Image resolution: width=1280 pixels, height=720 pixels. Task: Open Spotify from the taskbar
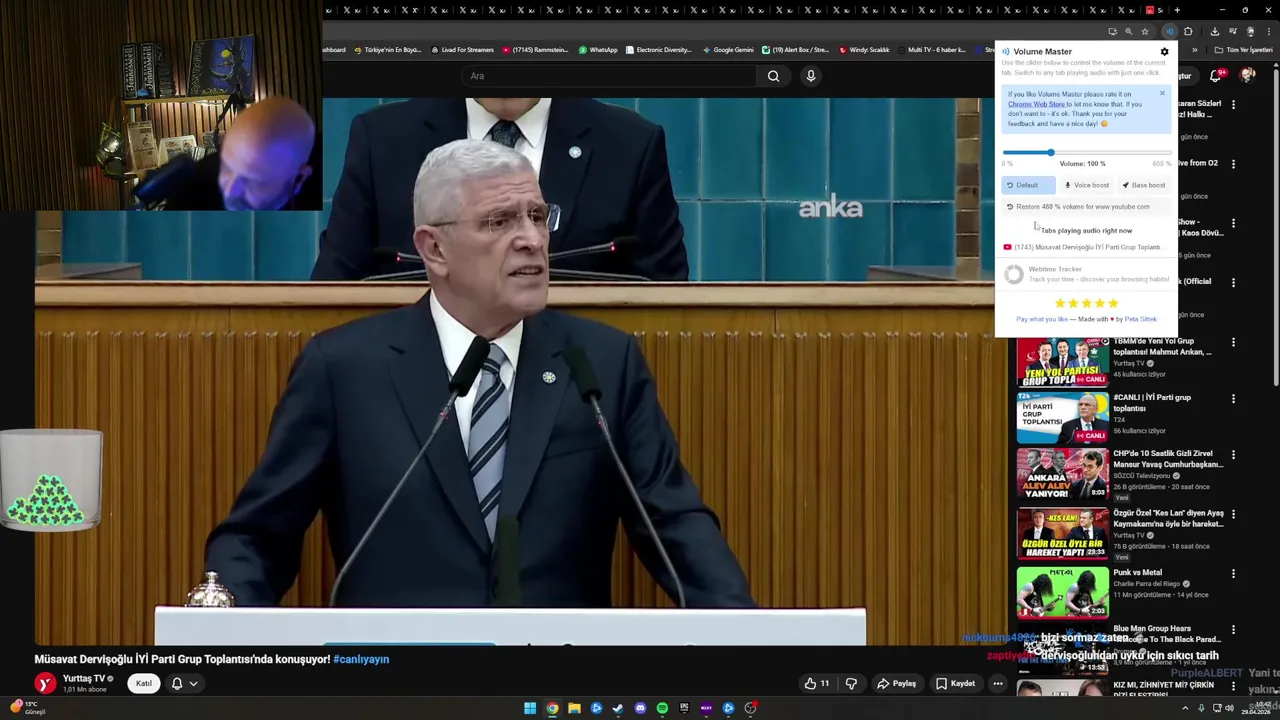tap(662, 708)
